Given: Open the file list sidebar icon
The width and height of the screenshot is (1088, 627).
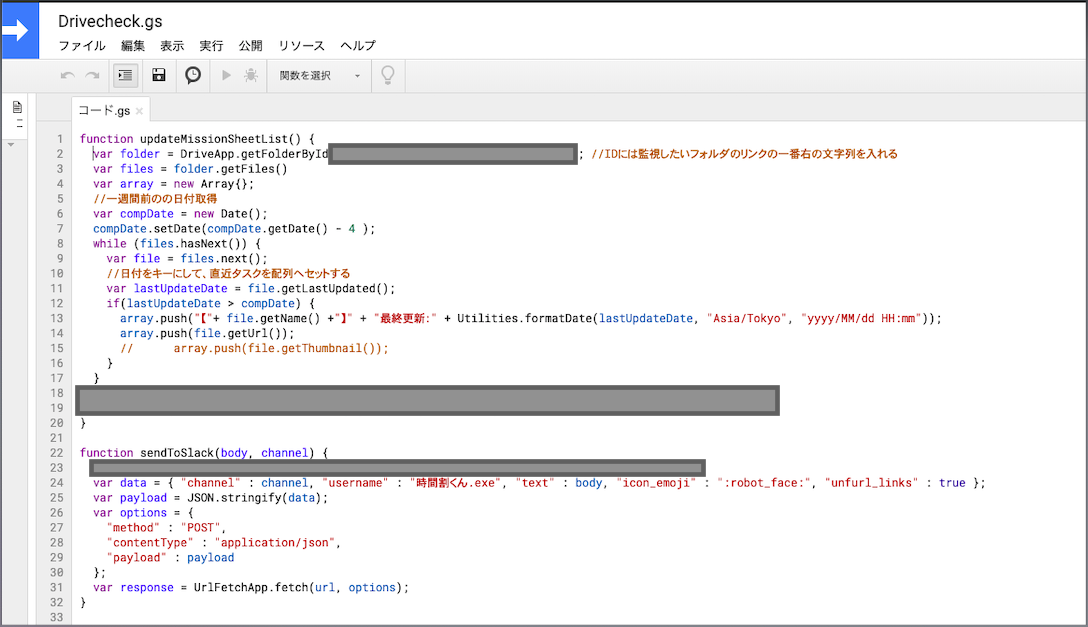Looking at the screenshot, I should click(17, 107).
